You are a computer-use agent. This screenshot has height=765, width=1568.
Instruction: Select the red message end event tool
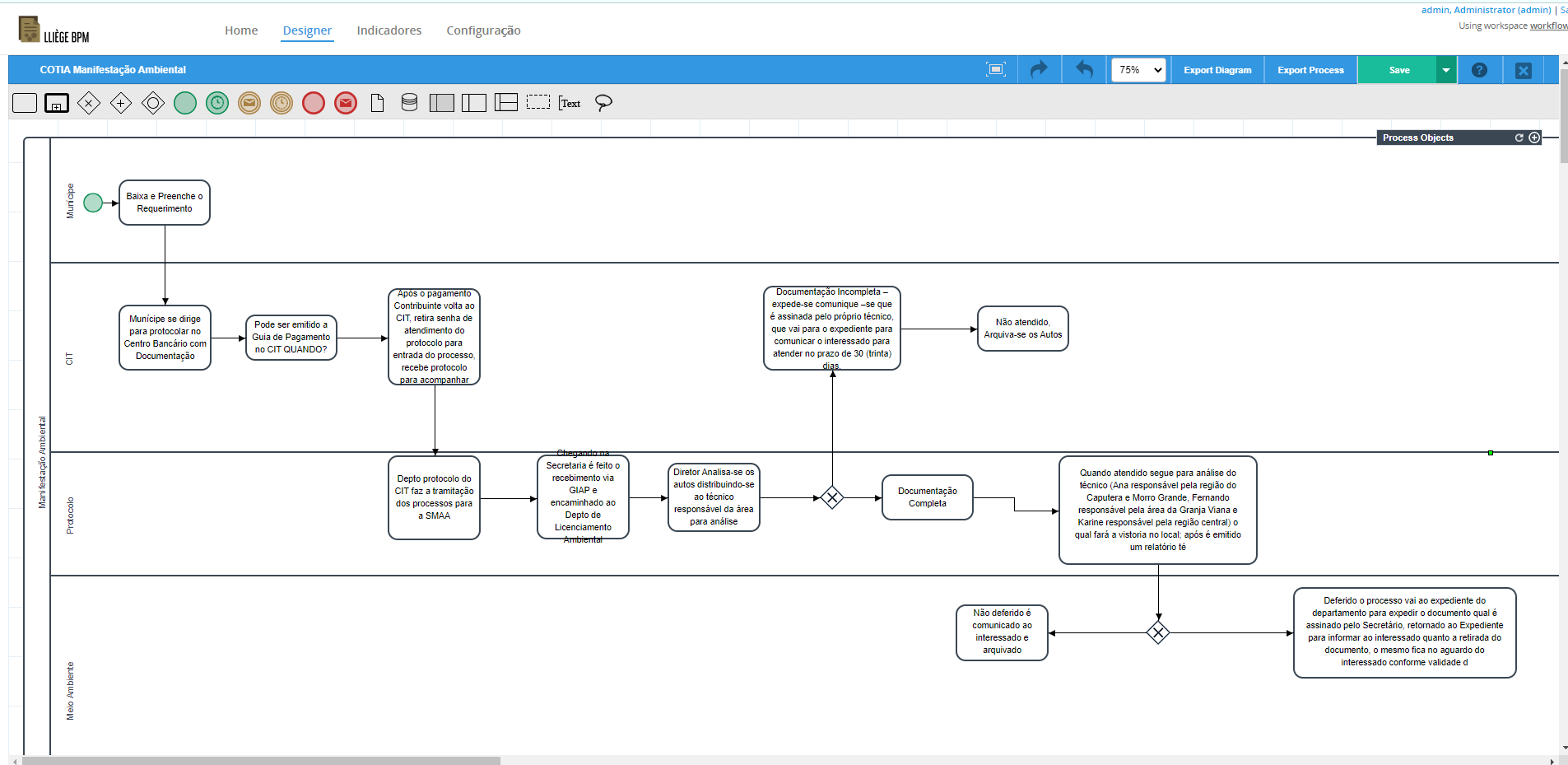[x=346, y=103]
